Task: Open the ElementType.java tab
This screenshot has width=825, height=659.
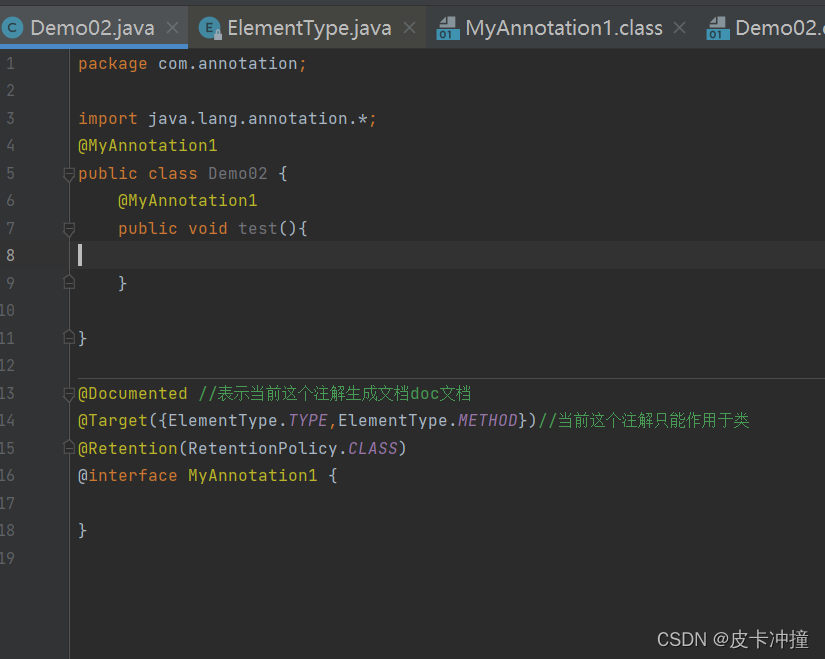Action: coord(309,28)
